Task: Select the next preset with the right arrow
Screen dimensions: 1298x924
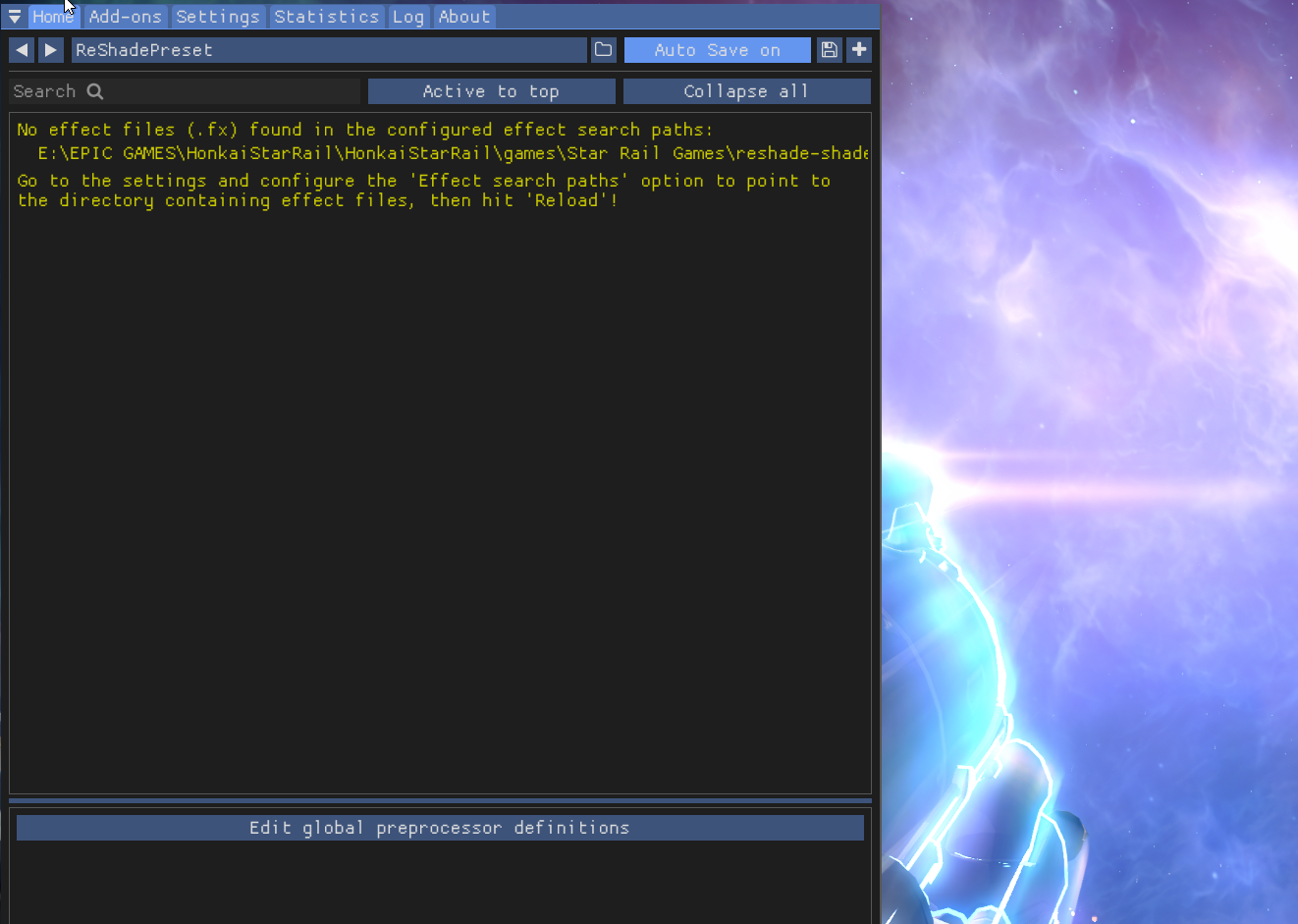Action: pyautogui.click(x=51, y=50)
